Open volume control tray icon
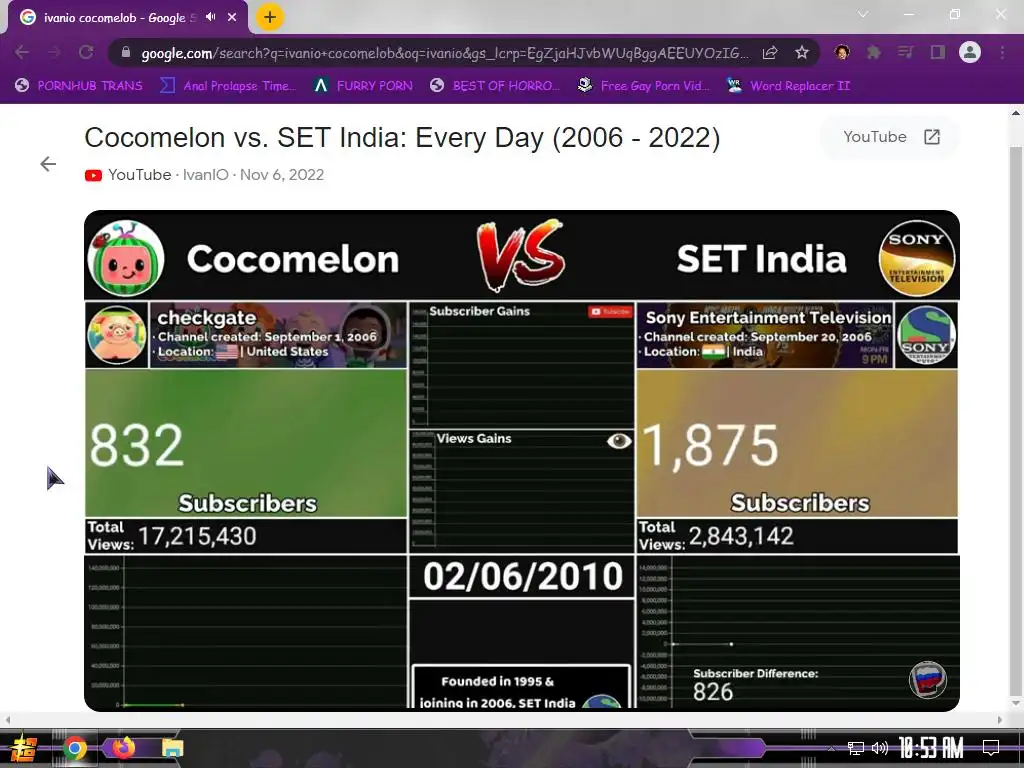 click(880, 748)
